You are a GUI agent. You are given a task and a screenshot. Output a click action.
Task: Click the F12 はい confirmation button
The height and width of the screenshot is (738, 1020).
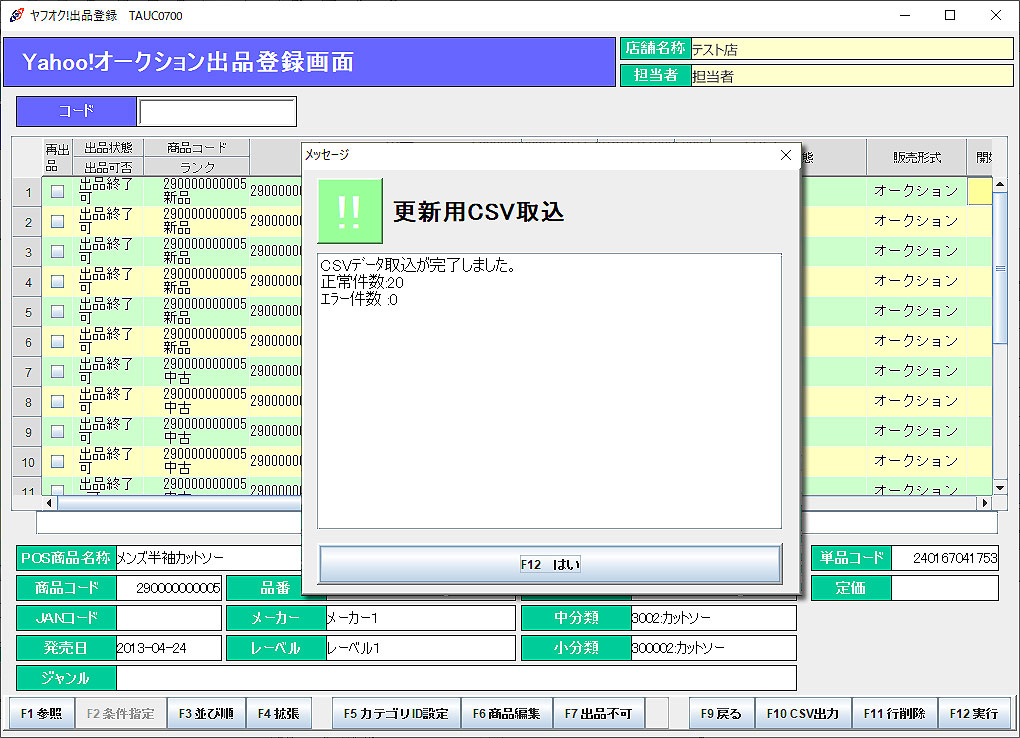[x=549, y=564]
